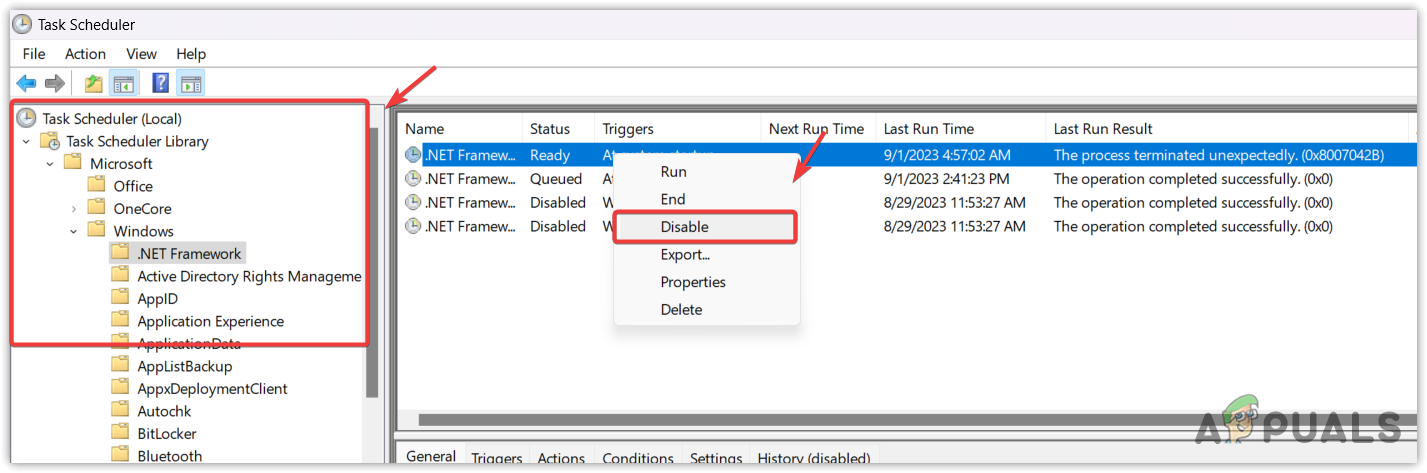Collapse the Microsoft tree node
1427x473 pixels.
(50, 163)
